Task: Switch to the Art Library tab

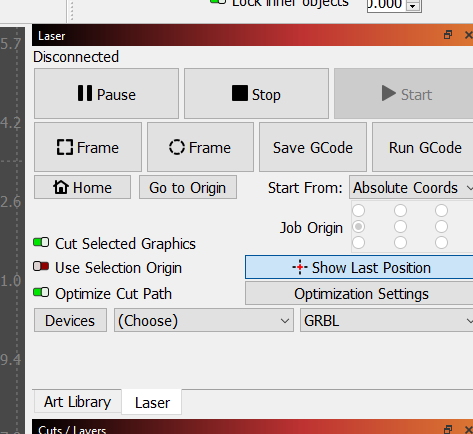Action: pos(77,402)
